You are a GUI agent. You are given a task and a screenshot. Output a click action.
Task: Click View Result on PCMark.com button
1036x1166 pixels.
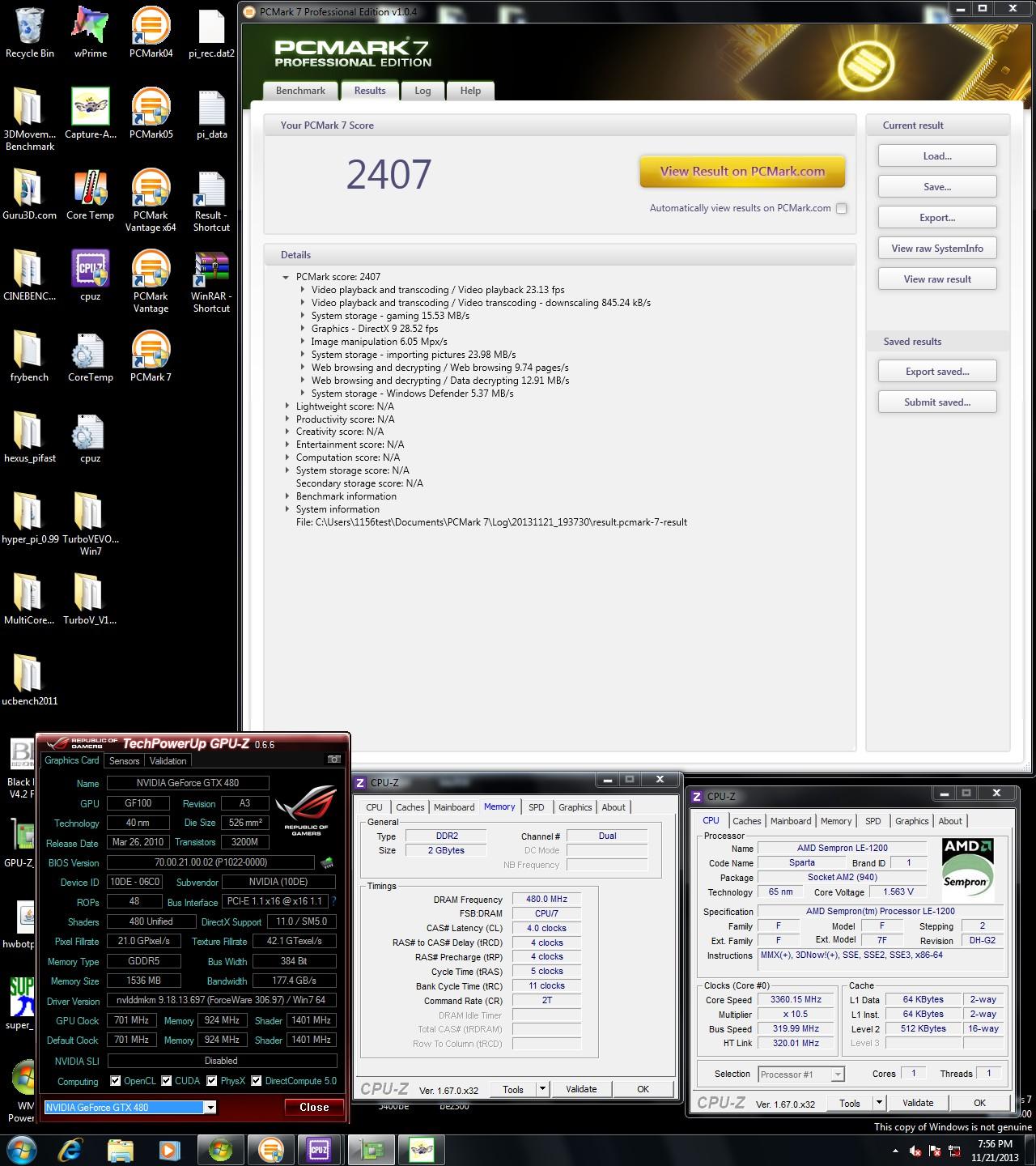(x=742, y=172)
